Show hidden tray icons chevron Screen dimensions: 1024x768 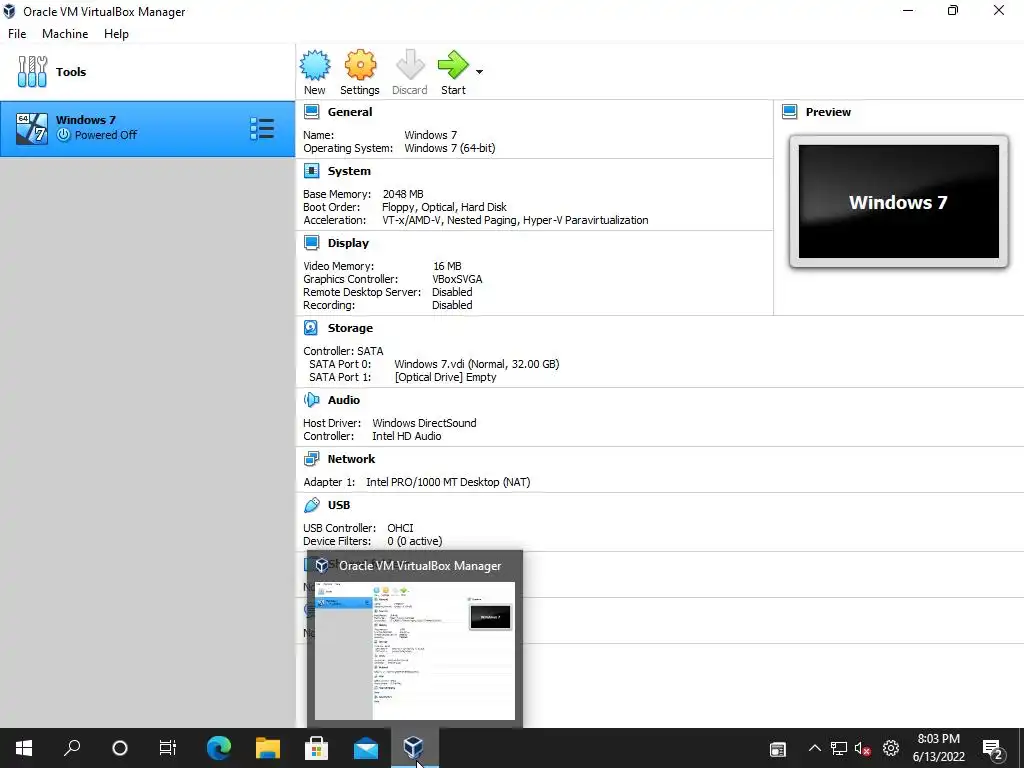(x=814, y=748)
